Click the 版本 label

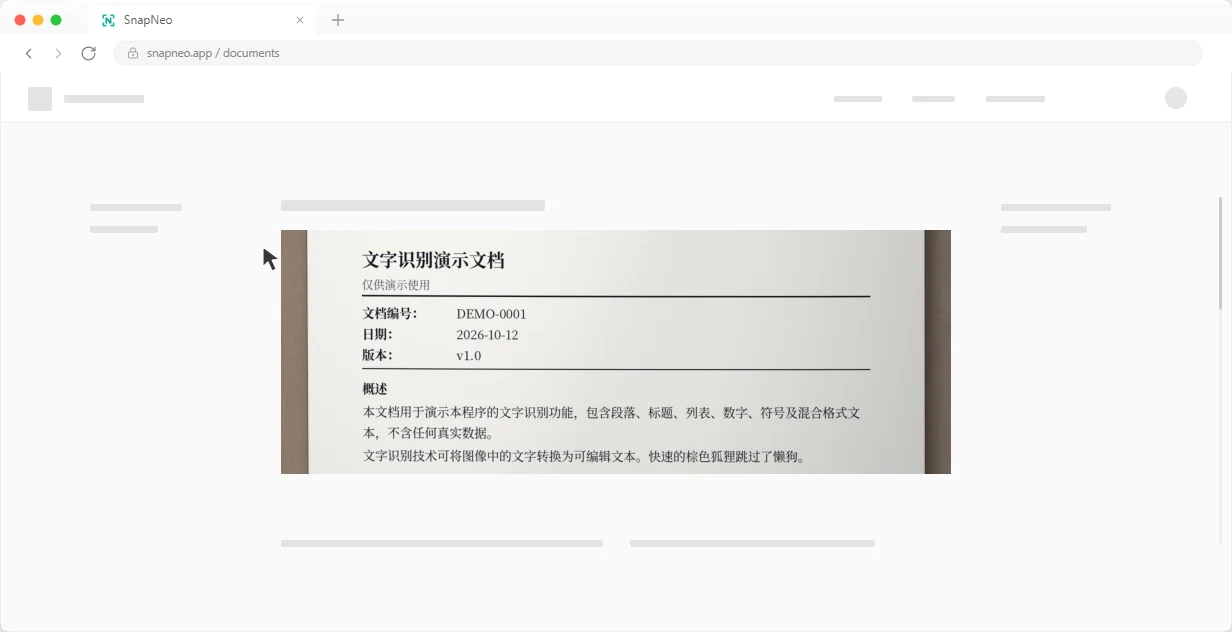pyautogui.click(x=377, y=356)
